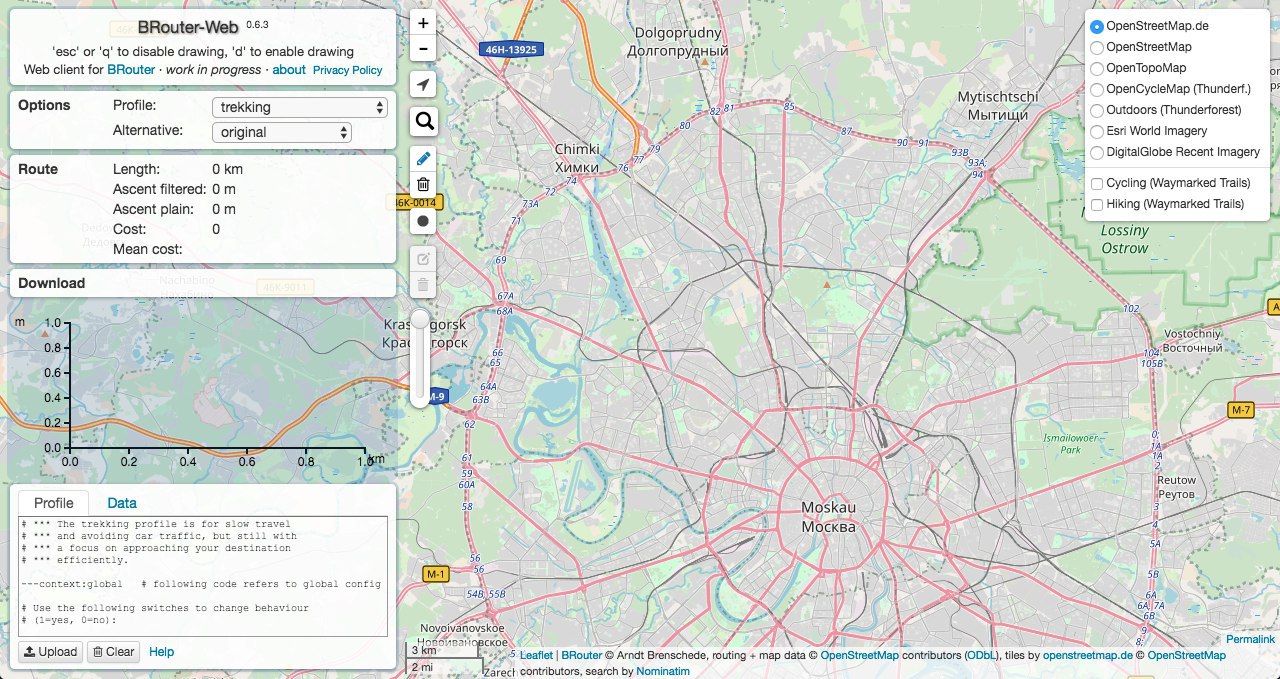Click the 'Lossiny Ostrow' park label
The image size is (1280, 679).
pos(1125,239)
